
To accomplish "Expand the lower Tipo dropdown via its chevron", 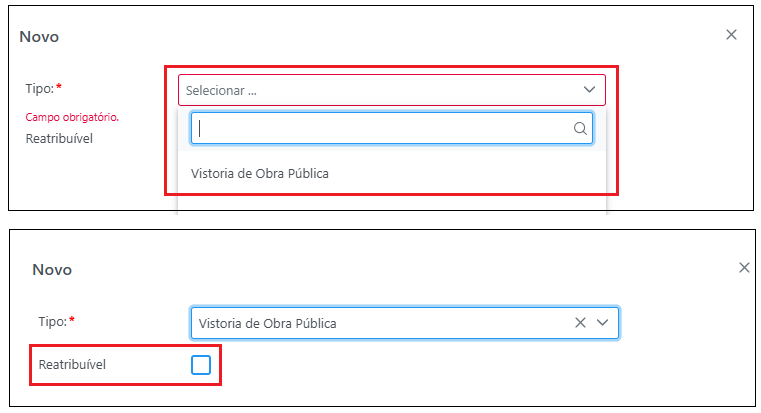I will 602,323.
